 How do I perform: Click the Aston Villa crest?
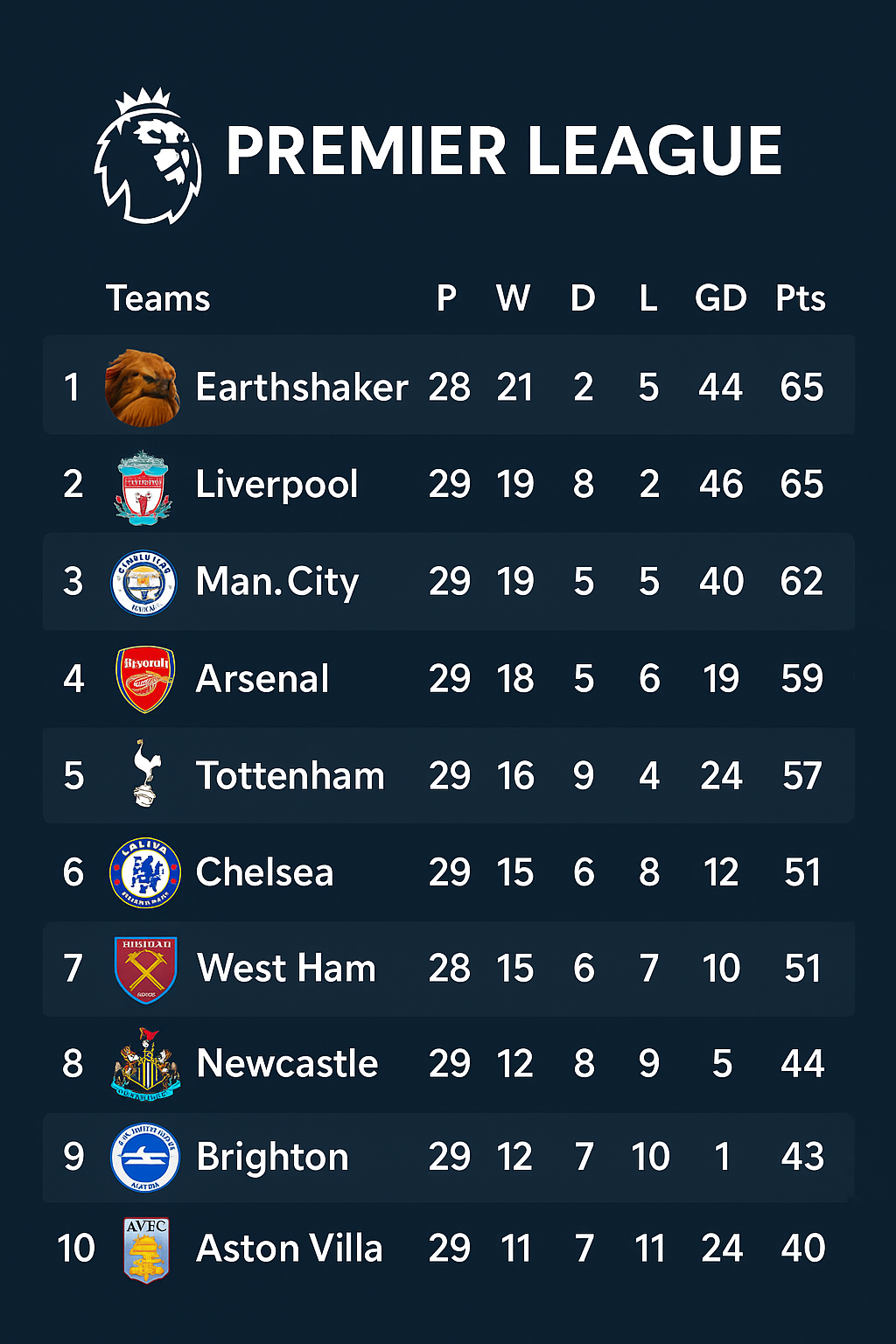pyautogui.click(x=145, y=1249)
